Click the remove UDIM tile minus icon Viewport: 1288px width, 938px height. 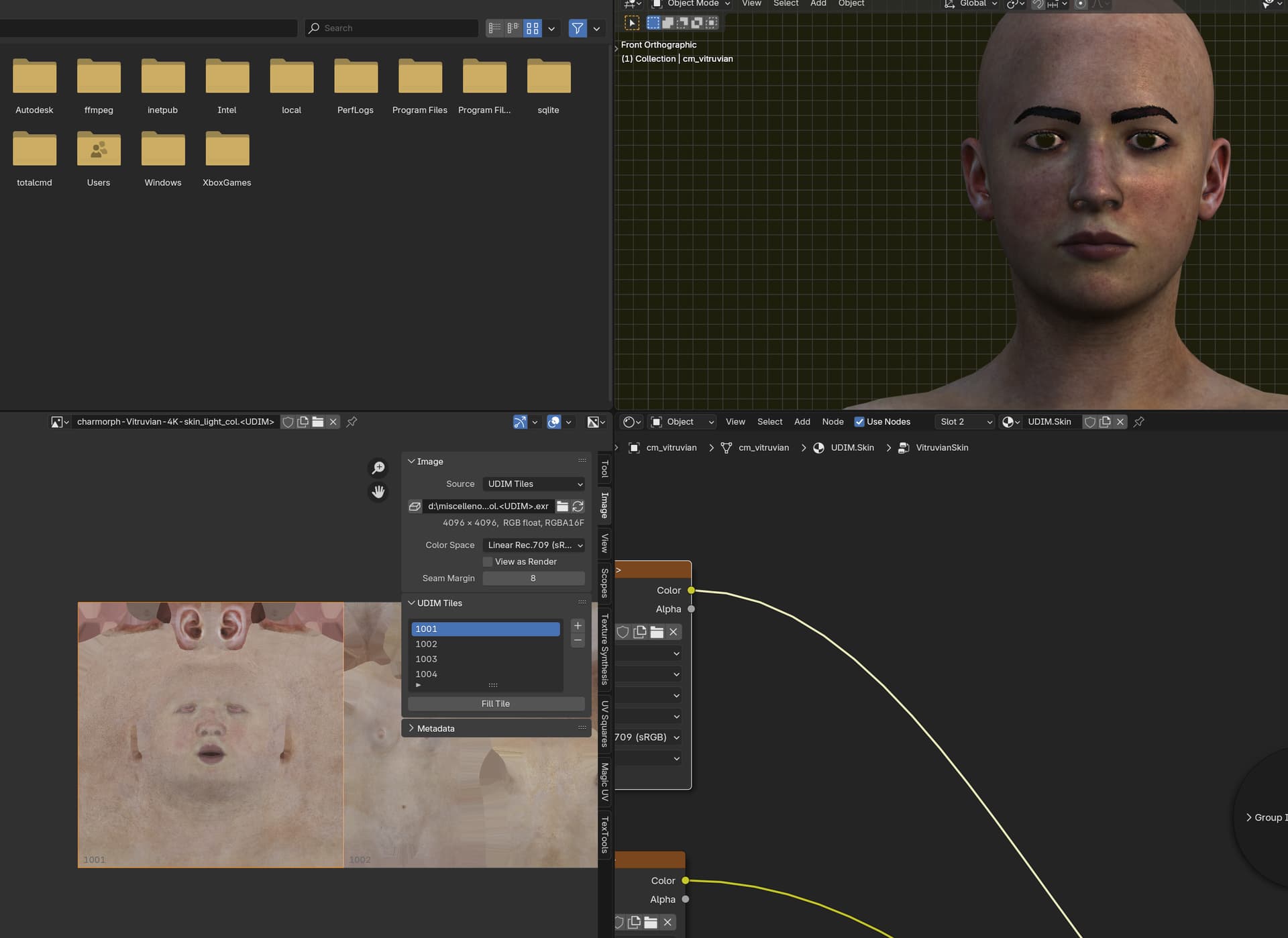578,641
